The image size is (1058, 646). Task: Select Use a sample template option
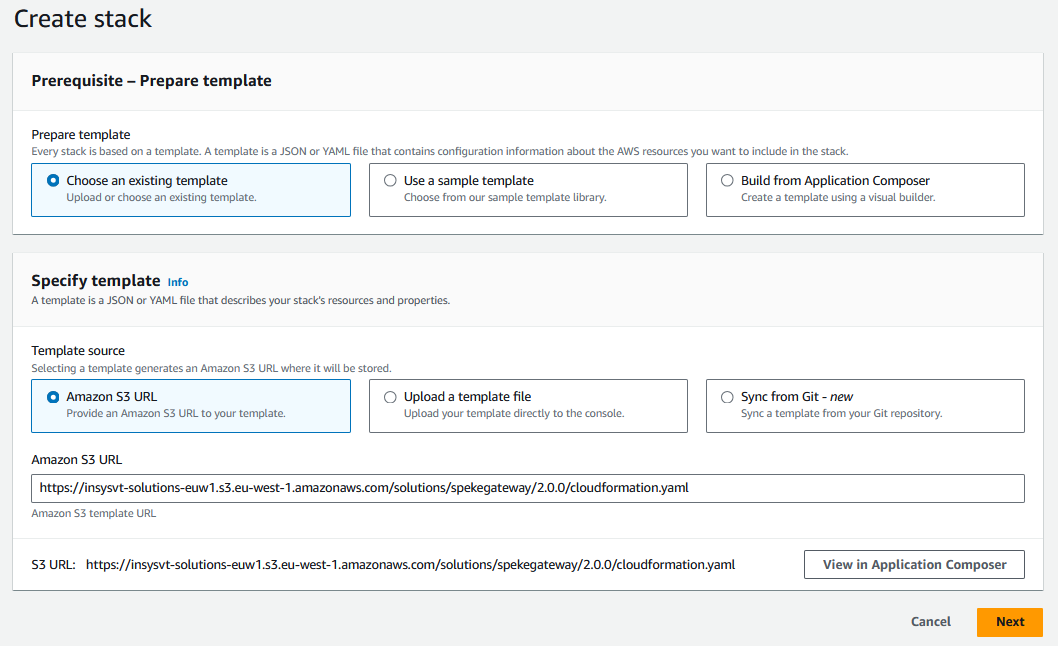pos(390,180)
